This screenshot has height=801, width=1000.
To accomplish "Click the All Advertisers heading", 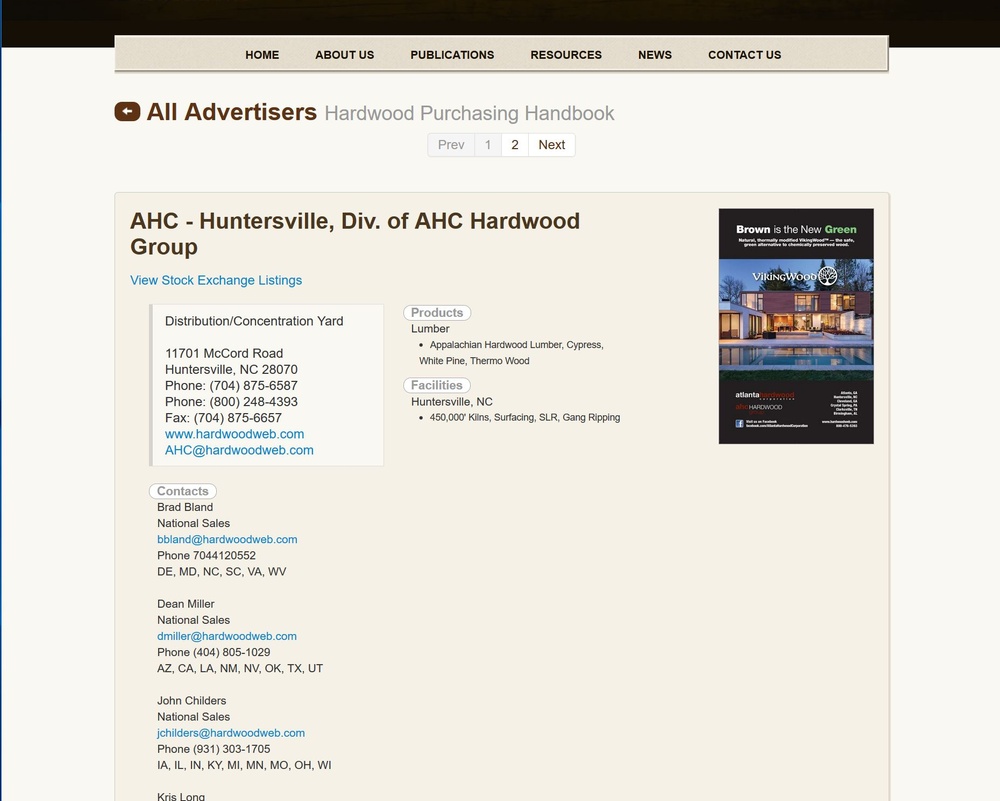I will [x=232, y=112].
